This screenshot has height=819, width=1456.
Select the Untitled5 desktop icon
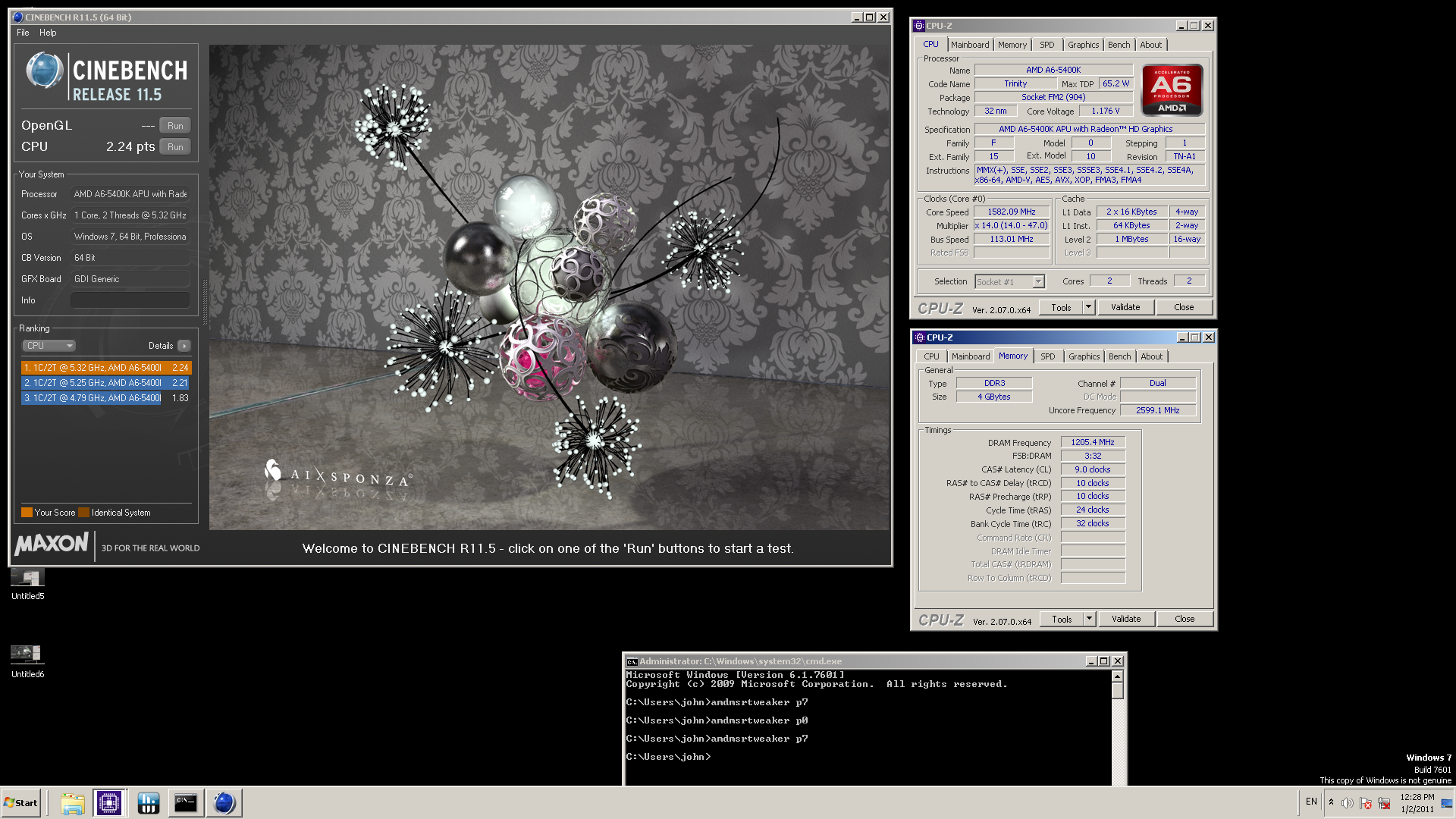click(27, 585)
